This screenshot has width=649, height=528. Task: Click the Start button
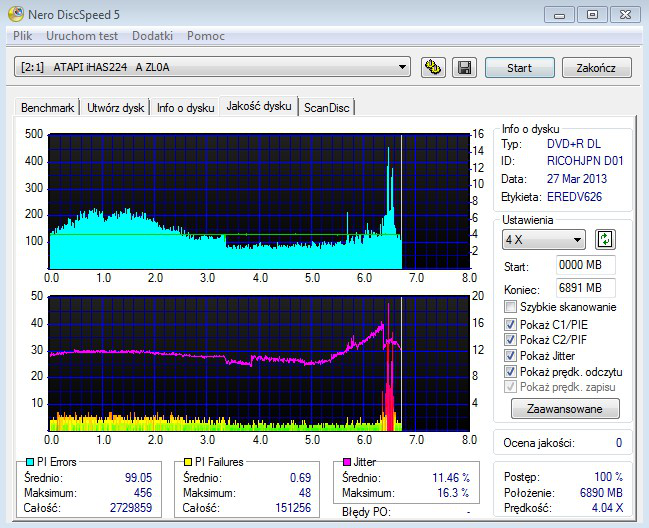coord(519,67)
